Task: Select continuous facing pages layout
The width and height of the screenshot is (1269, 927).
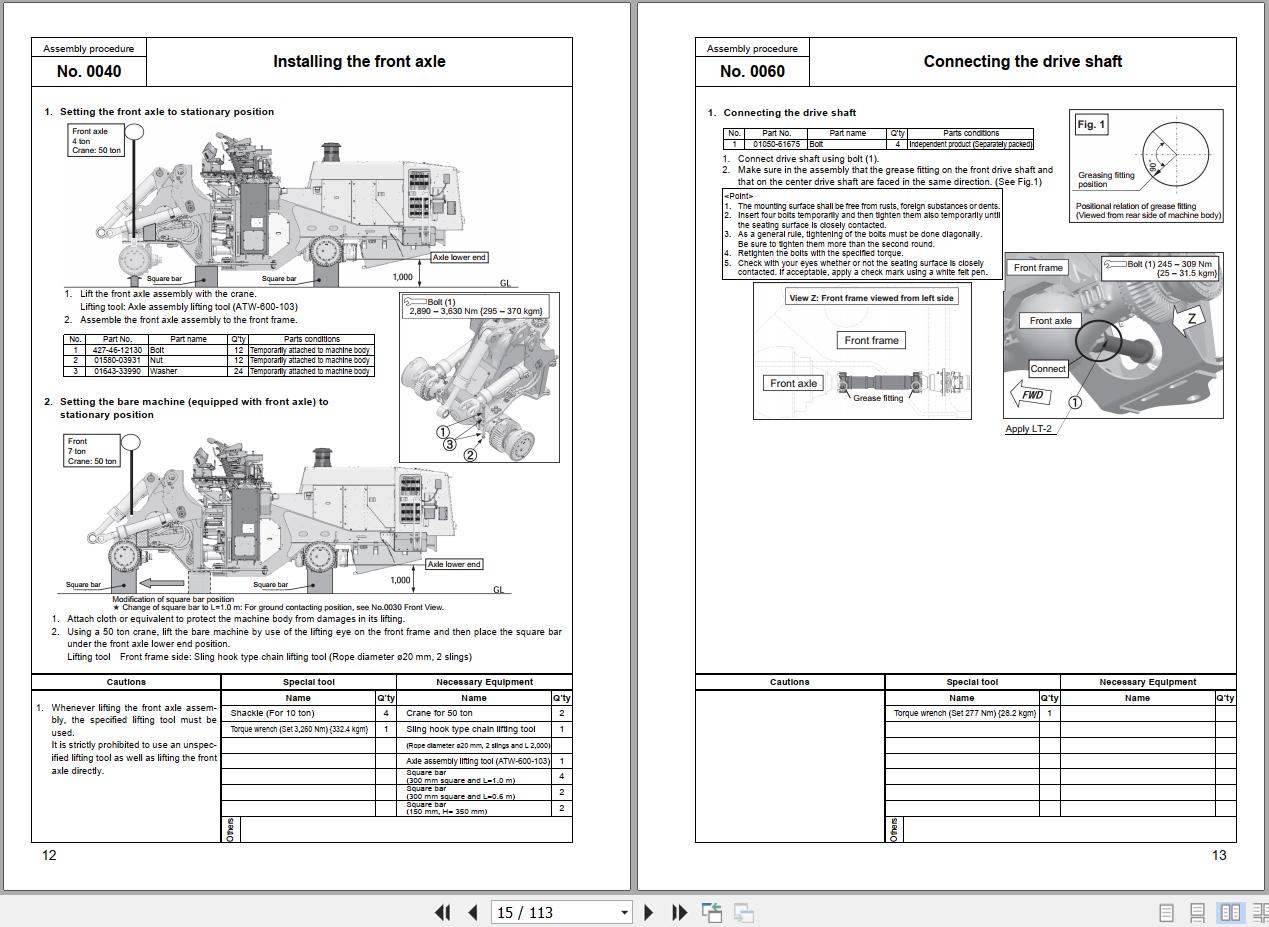Action: click(x=1260, y=912)
